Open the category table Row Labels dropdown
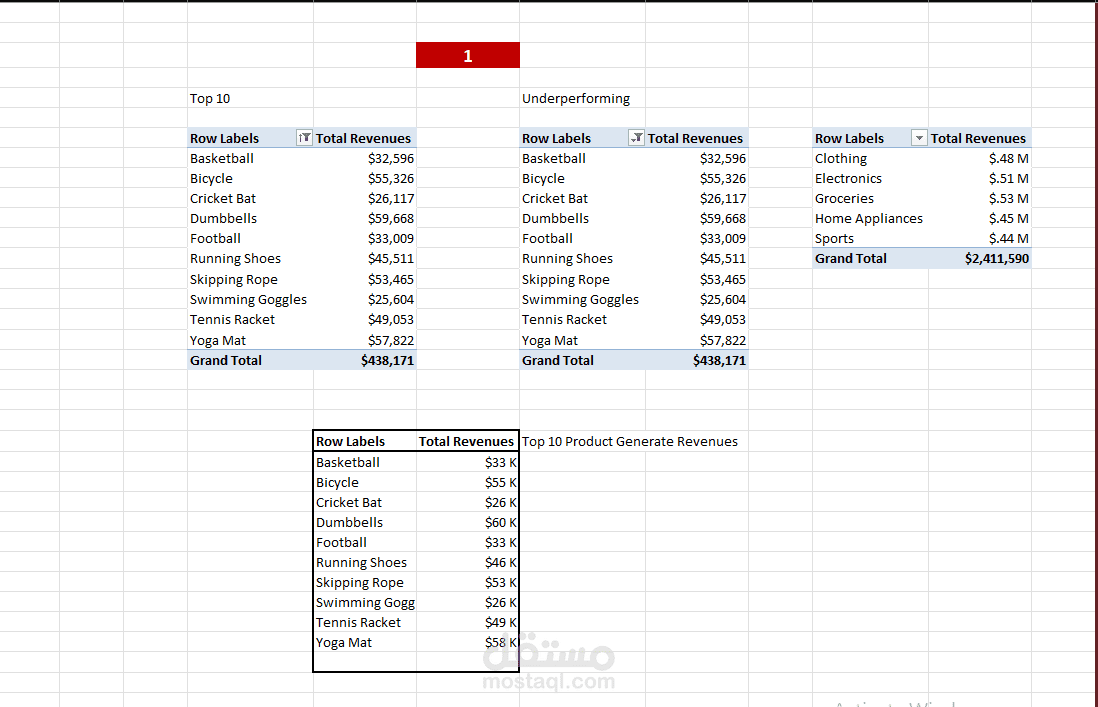 click(919, 138)
